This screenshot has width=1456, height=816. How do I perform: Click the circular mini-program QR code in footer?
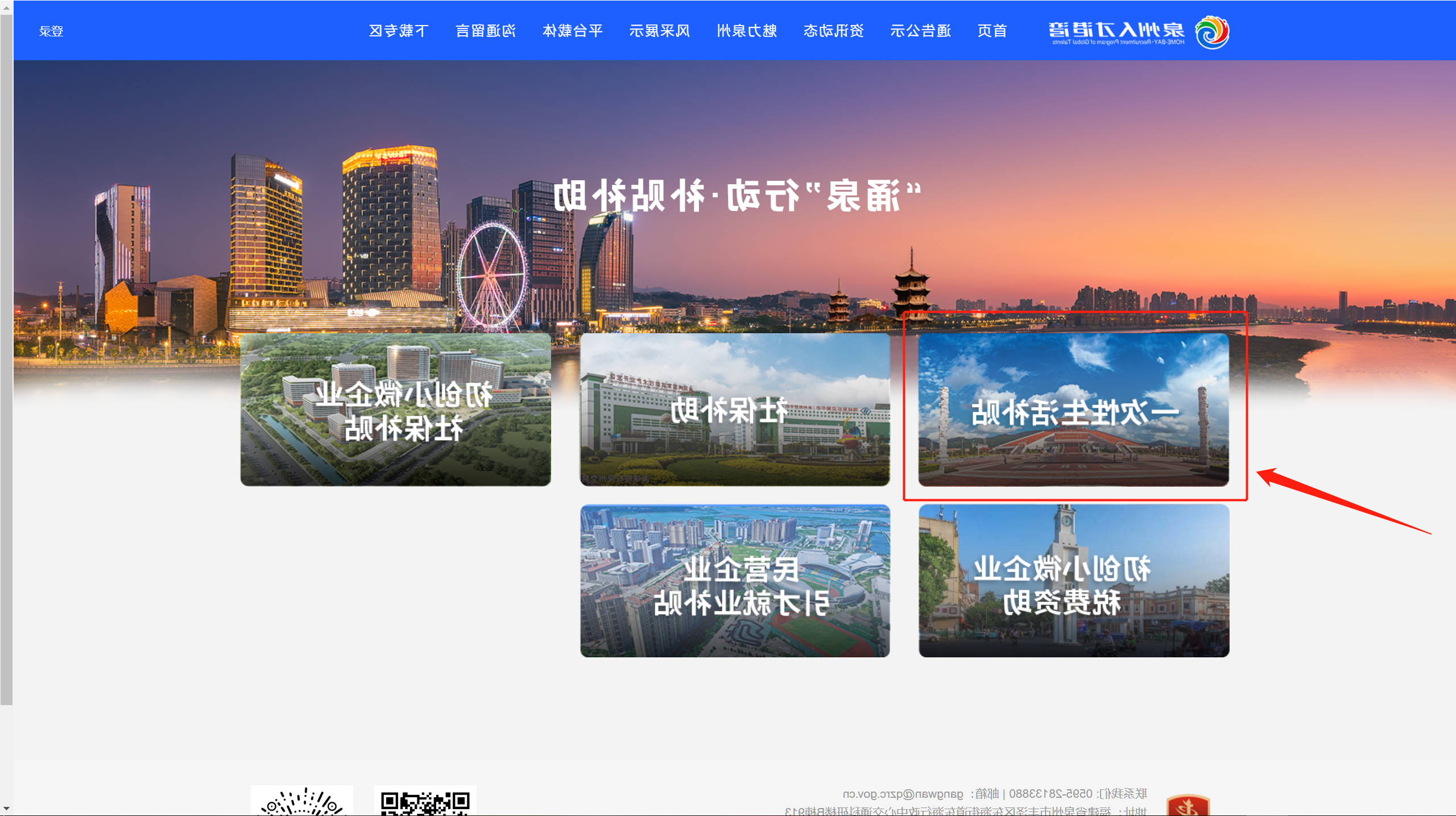(302, 801)
